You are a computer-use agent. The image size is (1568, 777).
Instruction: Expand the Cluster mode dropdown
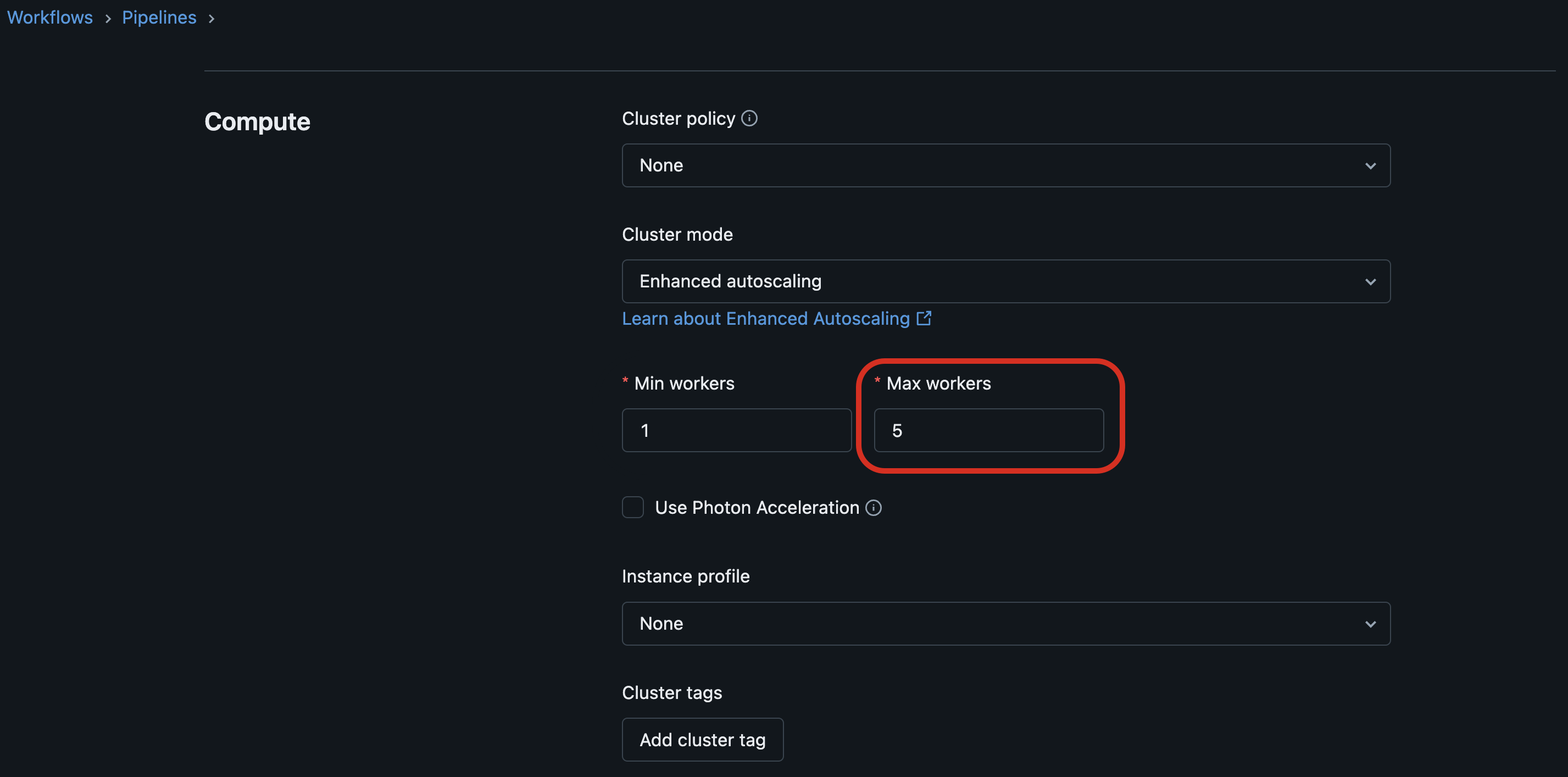click(x=1005, y=281)
